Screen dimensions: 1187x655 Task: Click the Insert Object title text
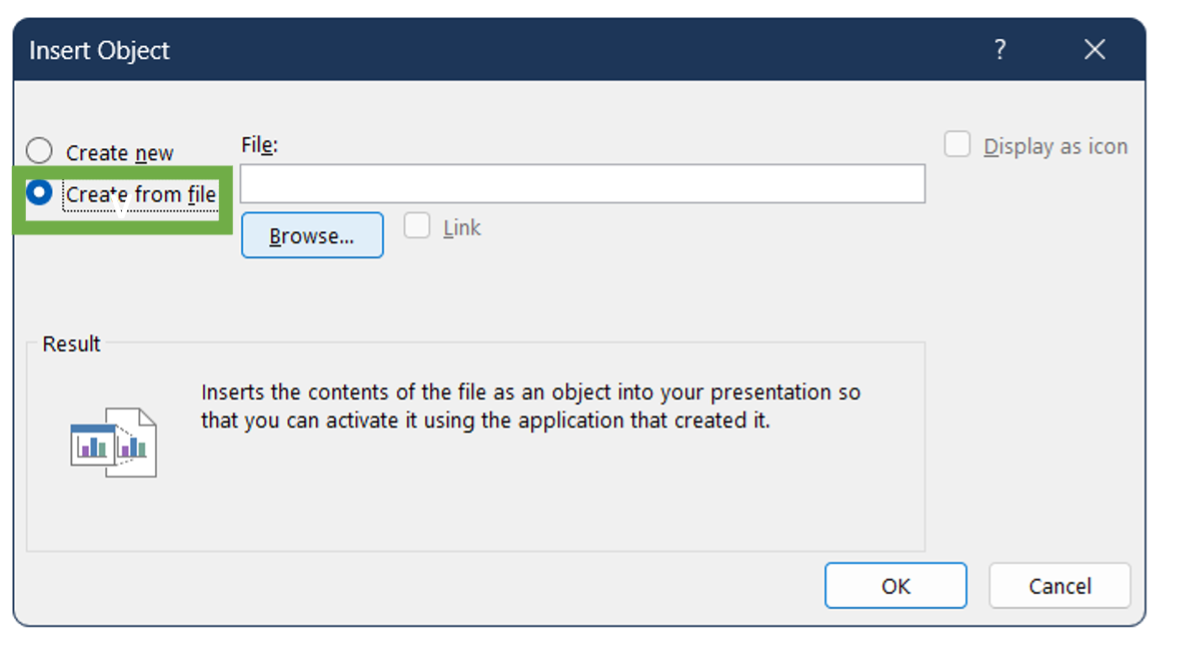point(99,49)
